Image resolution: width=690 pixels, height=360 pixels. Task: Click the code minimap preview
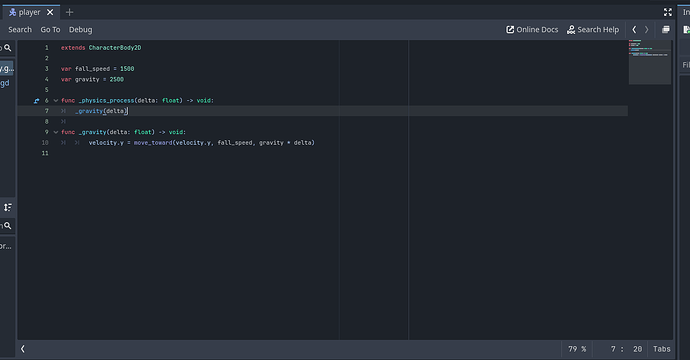pyautogui.click(x=650, y=62)
